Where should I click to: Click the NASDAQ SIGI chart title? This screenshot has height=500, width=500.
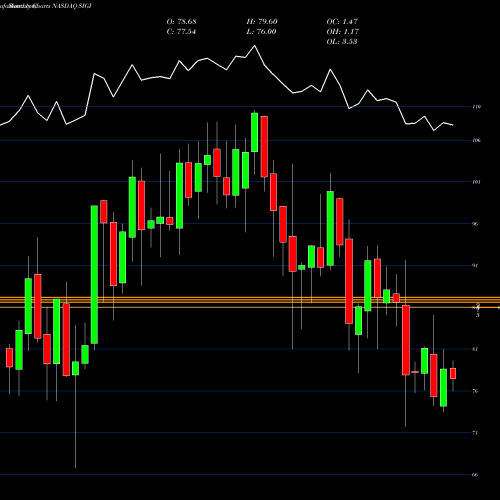tap(46, 6)
